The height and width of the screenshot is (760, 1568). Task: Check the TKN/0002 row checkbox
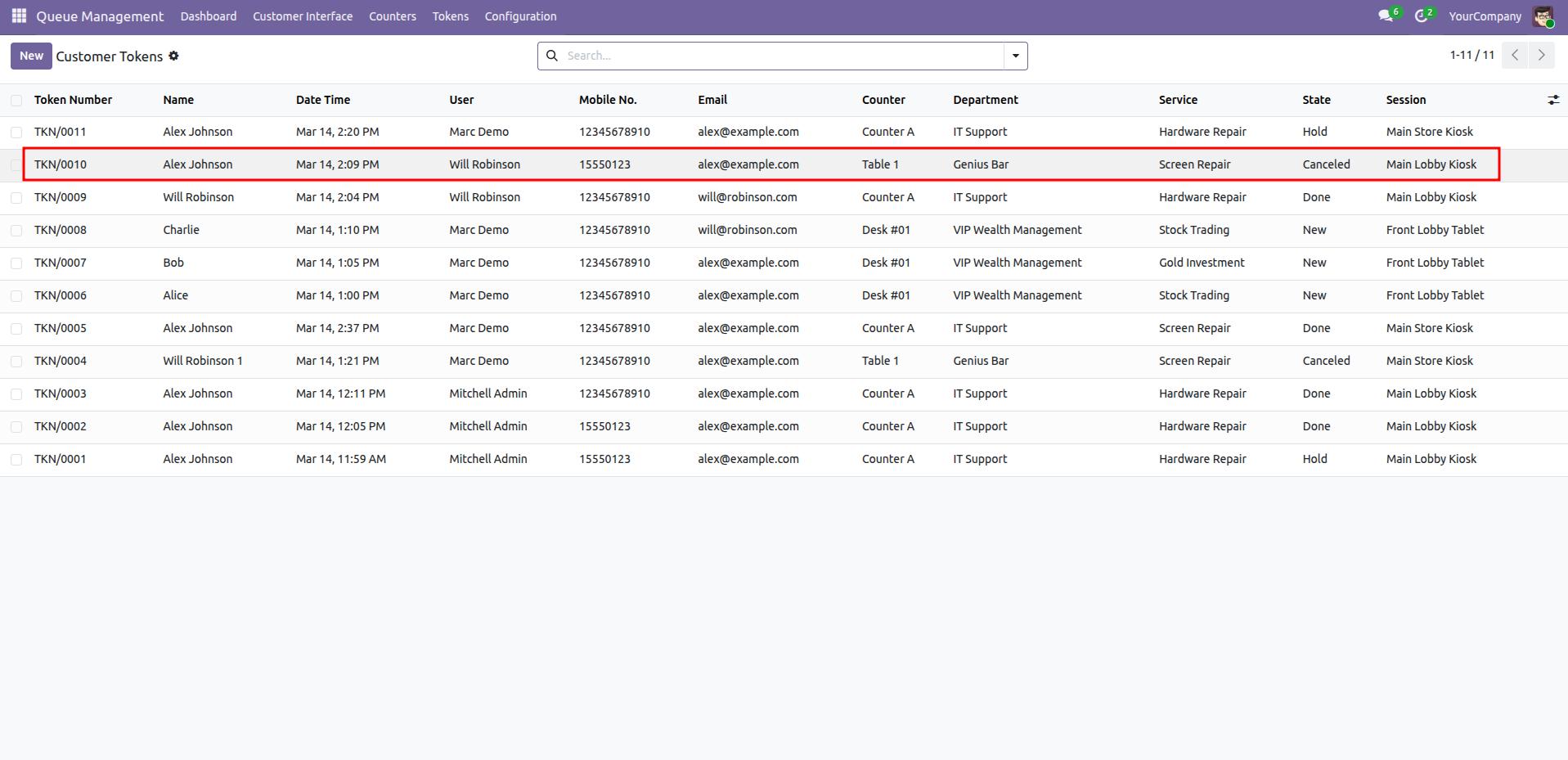coord(16,427)
